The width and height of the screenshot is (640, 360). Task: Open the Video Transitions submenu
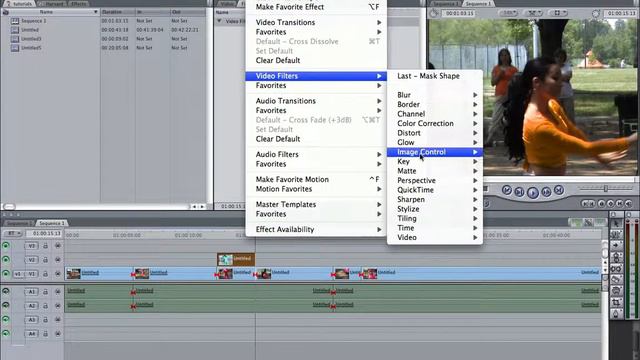[316, 22]
